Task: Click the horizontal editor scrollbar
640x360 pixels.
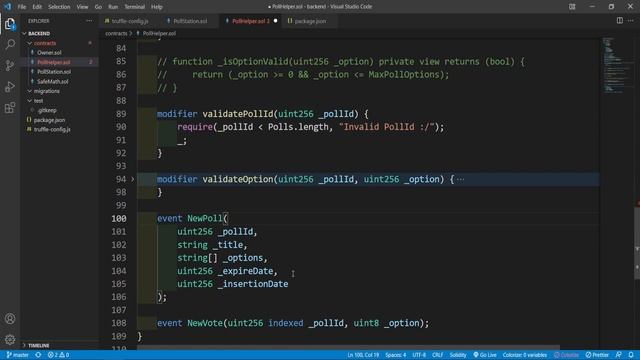Action: coord(348,347)
